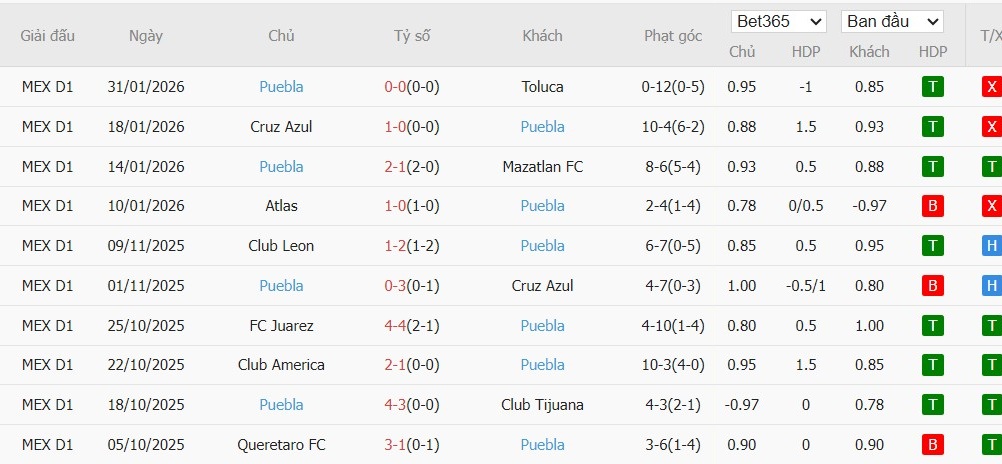Click the 4-4 score for FC Juarez match
Image resolution: width=1002 pixels, height=464 pixels.
(x=395, y=326)
